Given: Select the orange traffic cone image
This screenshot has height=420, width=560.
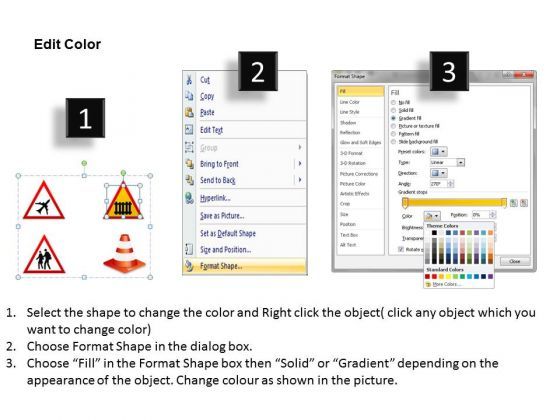Looking at the screenshot, I should click(124, 253).
